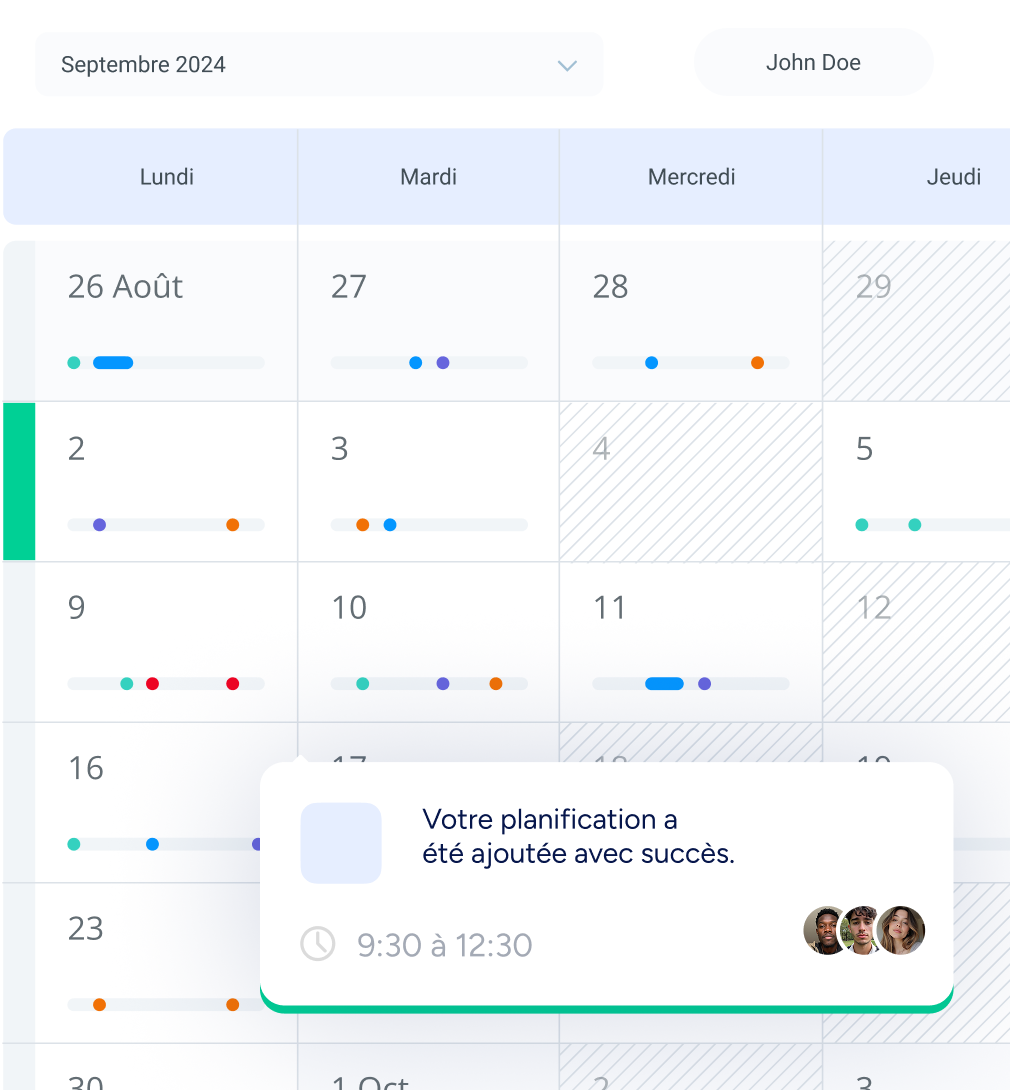Click the blue bar event on 26 Août
The height and width of the screenshot is (1090, 1010).
click(x=113, y=363)
